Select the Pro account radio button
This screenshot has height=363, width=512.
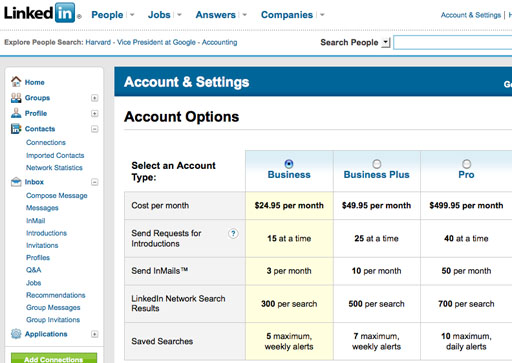tap(466, 164)
